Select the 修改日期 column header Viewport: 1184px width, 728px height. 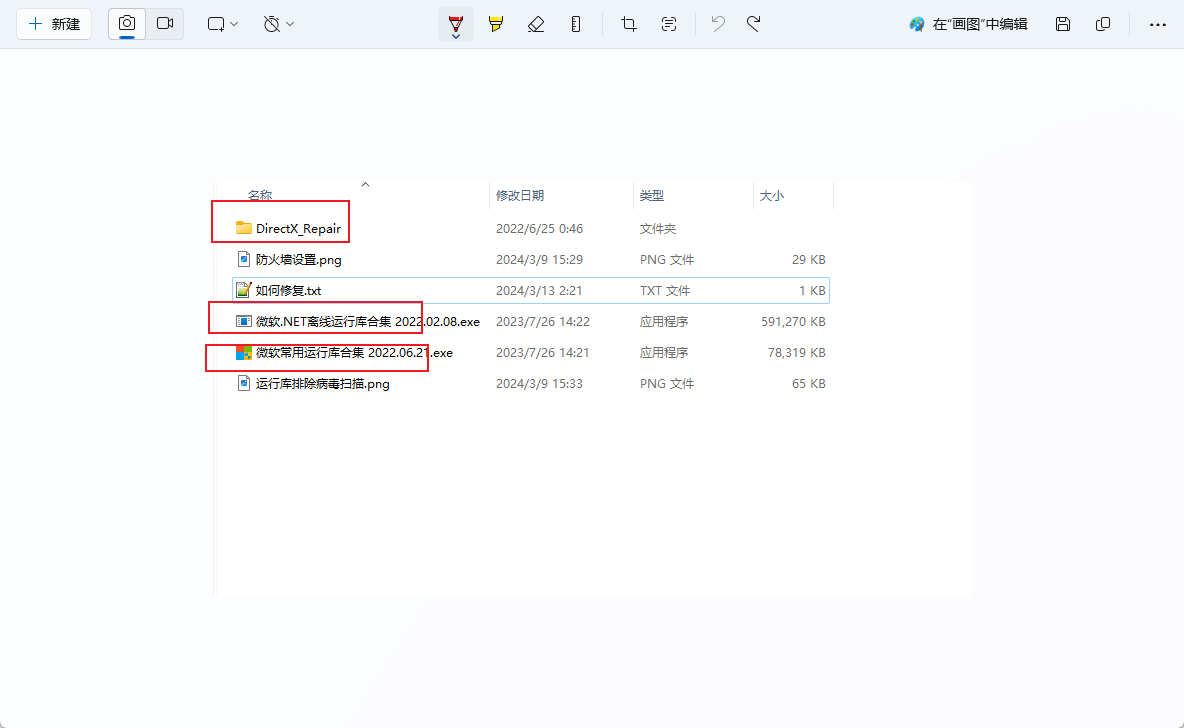click(520, 196)
